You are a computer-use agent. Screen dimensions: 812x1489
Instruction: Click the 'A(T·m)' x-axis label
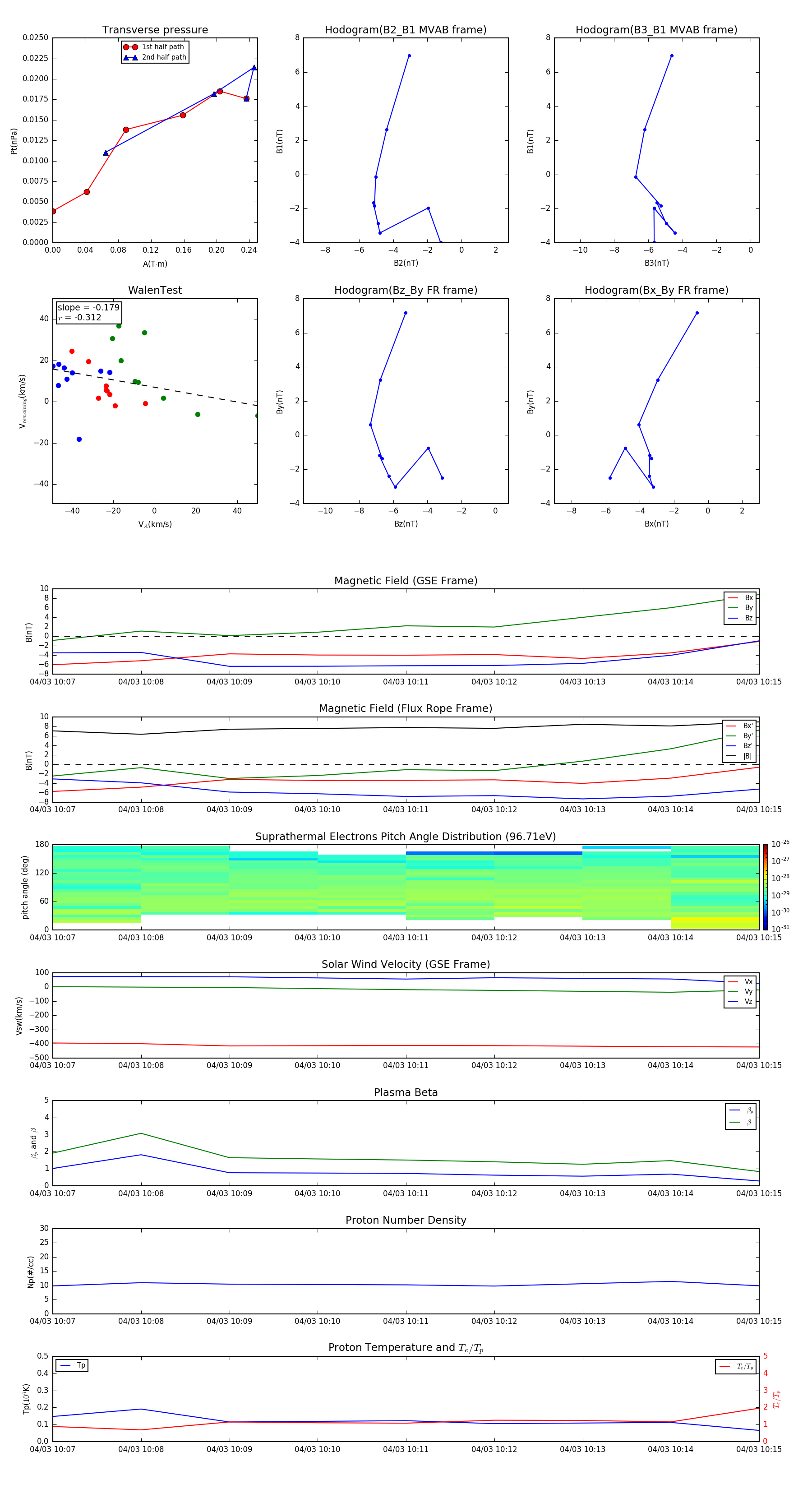tap(155, 264)
